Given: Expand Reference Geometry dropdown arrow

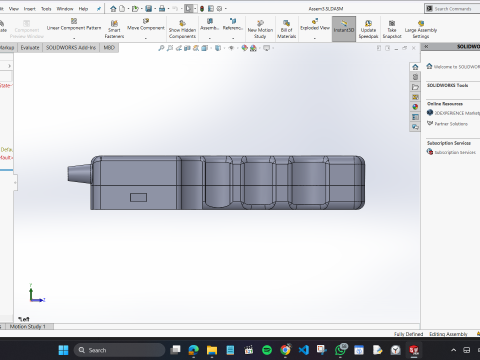Looking at the screenshot, I should click(x=233, y=38).
